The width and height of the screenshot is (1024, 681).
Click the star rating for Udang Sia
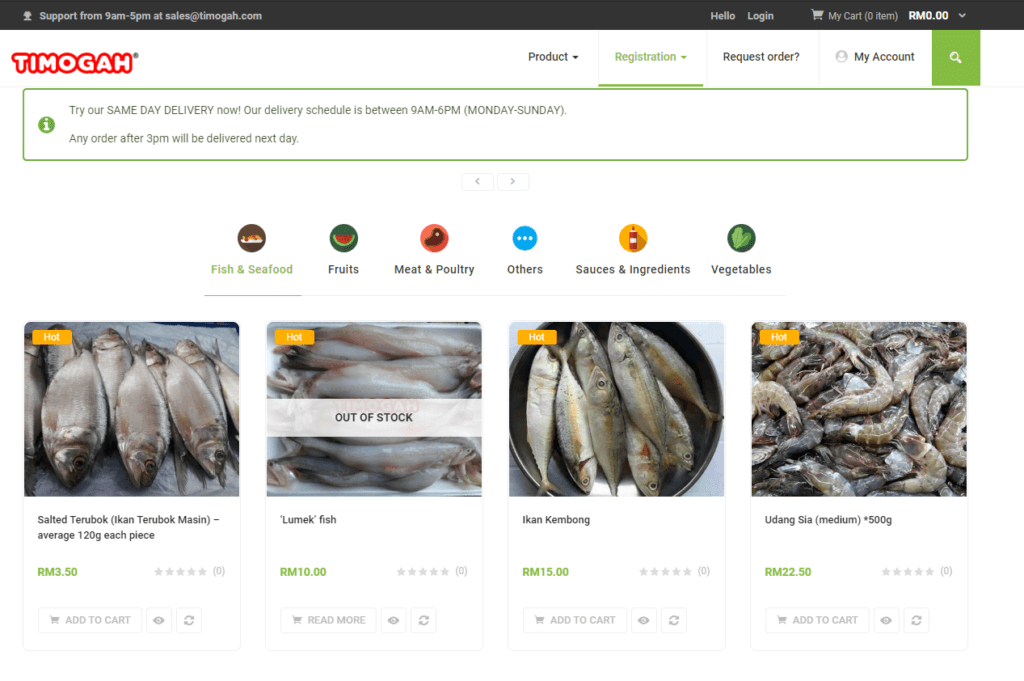908,572
